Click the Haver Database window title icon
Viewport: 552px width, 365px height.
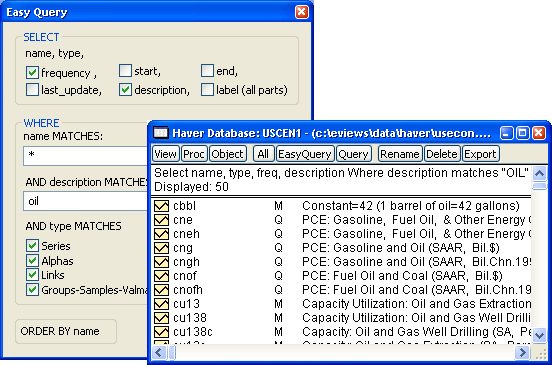161,133
